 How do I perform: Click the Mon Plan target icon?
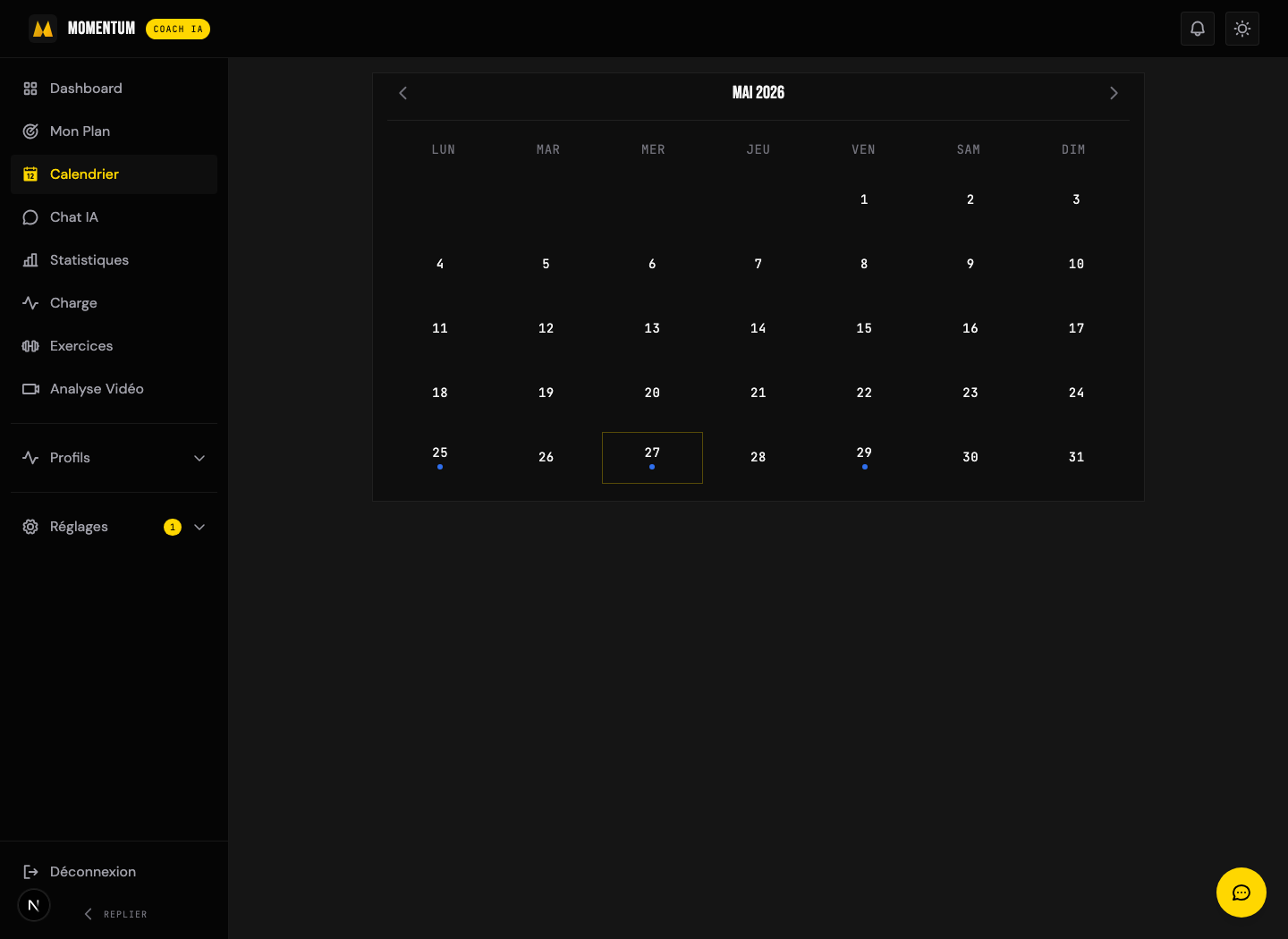[x=30, y=131]
